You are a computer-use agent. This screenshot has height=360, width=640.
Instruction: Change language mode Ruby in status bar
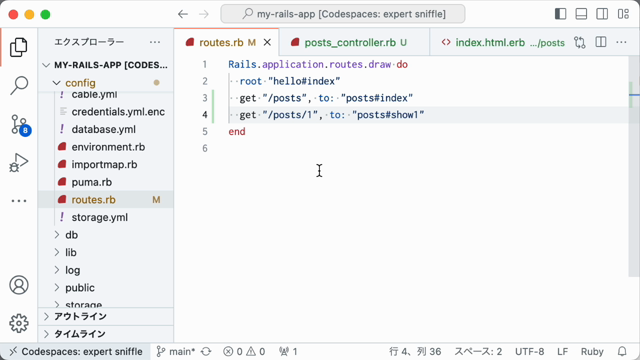point(592,351)
